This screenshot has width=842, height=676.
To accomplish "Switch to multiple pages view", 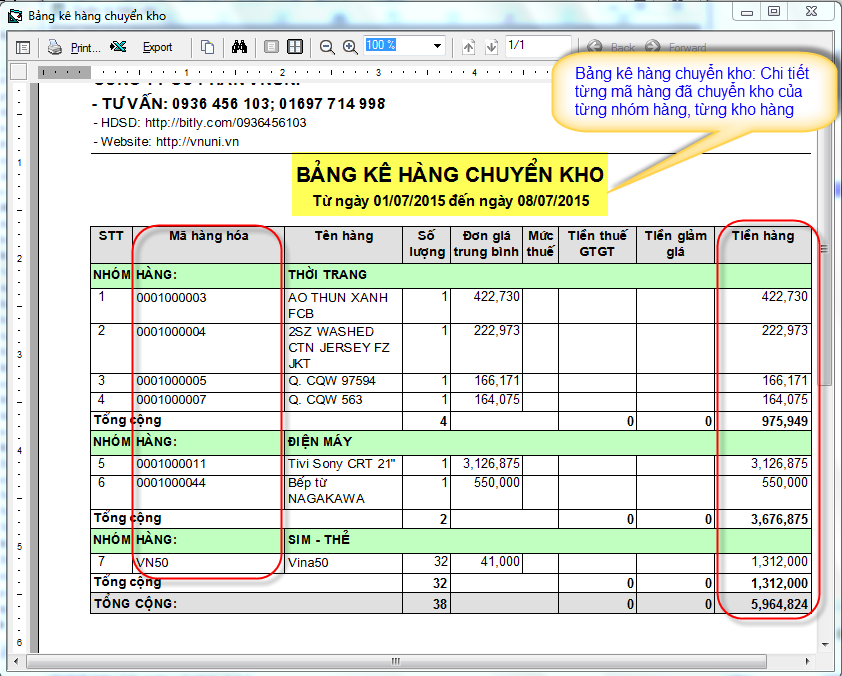I will (x=295, y=47).
